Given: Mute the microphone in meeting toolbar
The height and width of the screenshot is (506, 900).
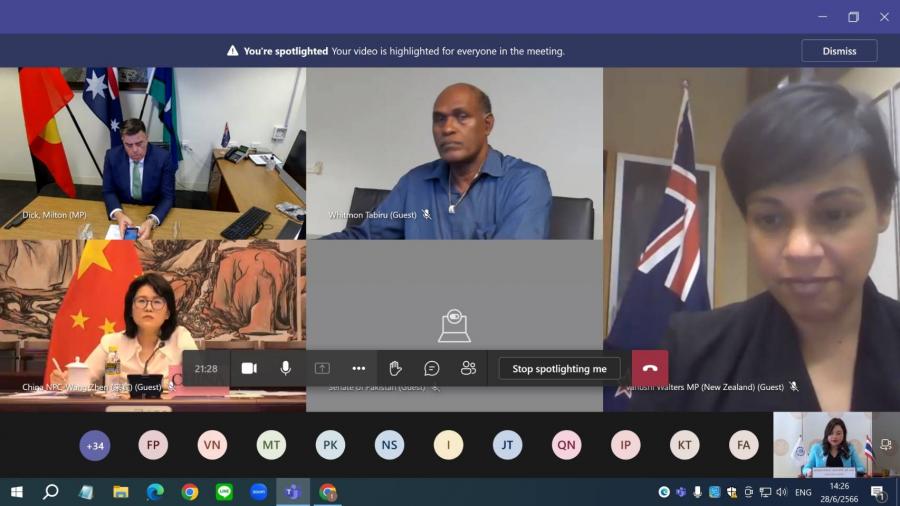Looking at the screenshot, I should click(286, 368).
